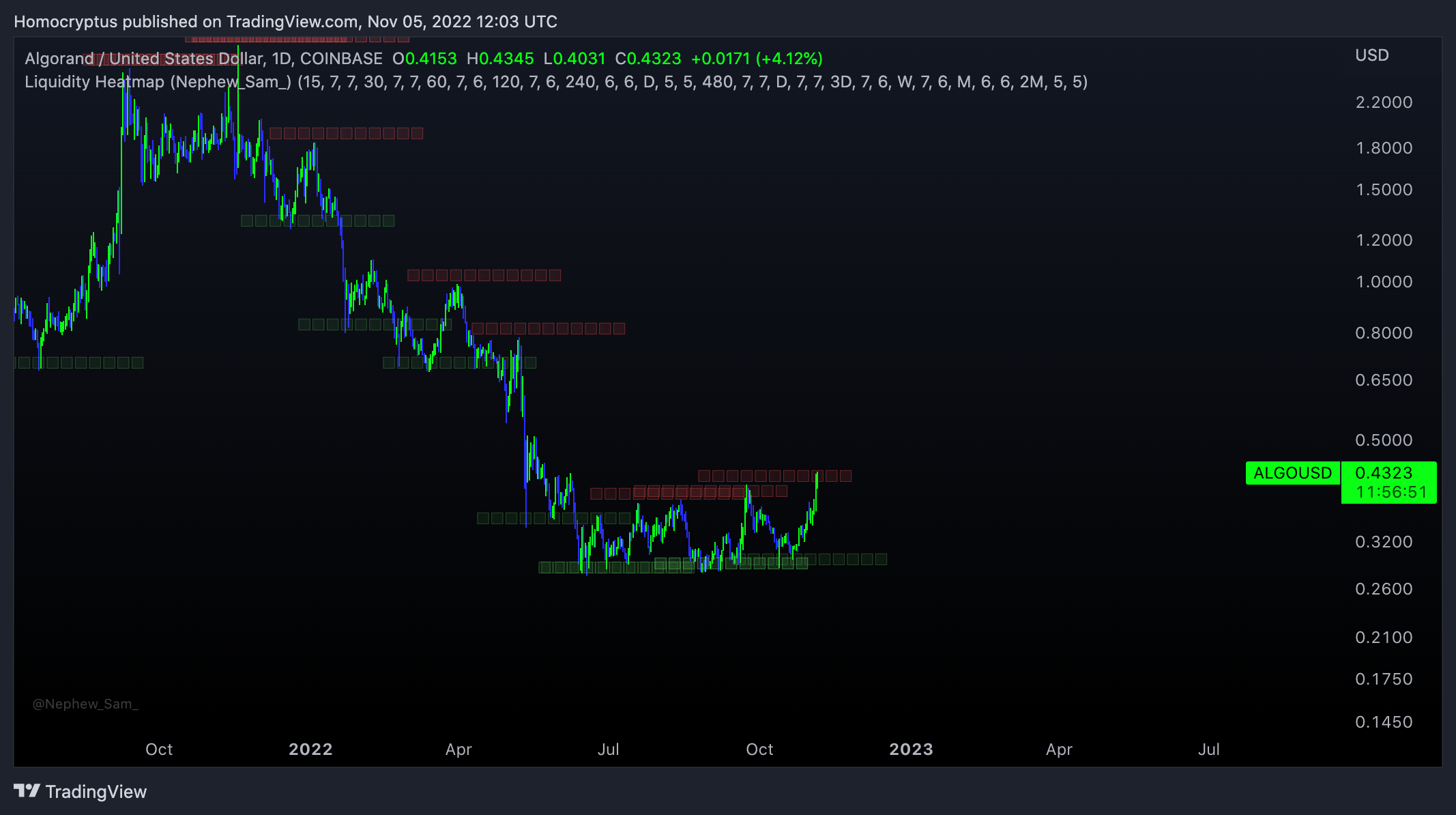Screen dimensions: 1456x815
Task: Click the Homocryptus published header text
Action: pyautogui.click(x=285, y=22)
